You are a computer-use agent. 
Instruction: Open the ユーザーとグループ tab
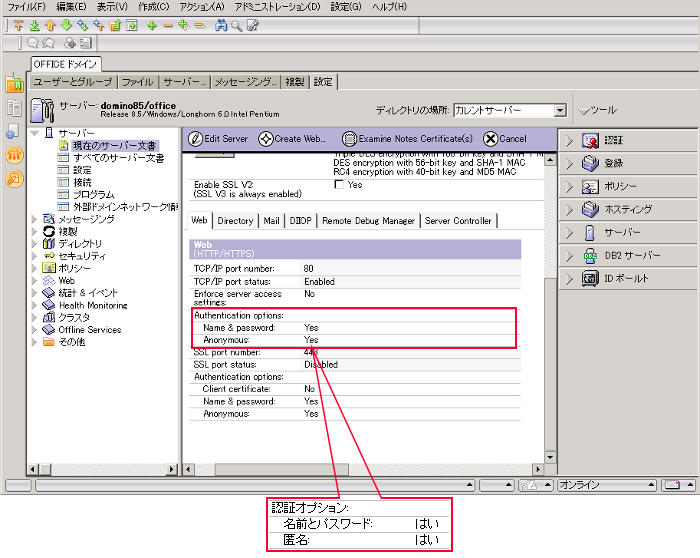[73, 82]
